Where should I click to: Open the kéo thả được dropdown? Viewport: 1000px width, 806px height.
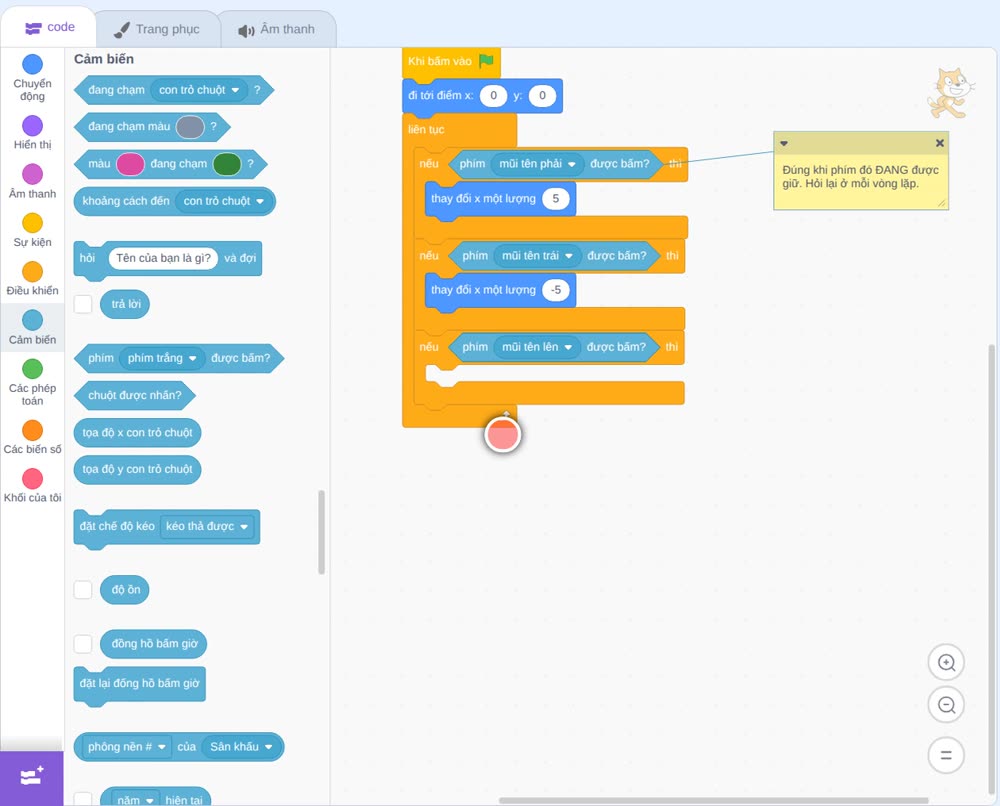pyautogui.click(x=207, y=527)
